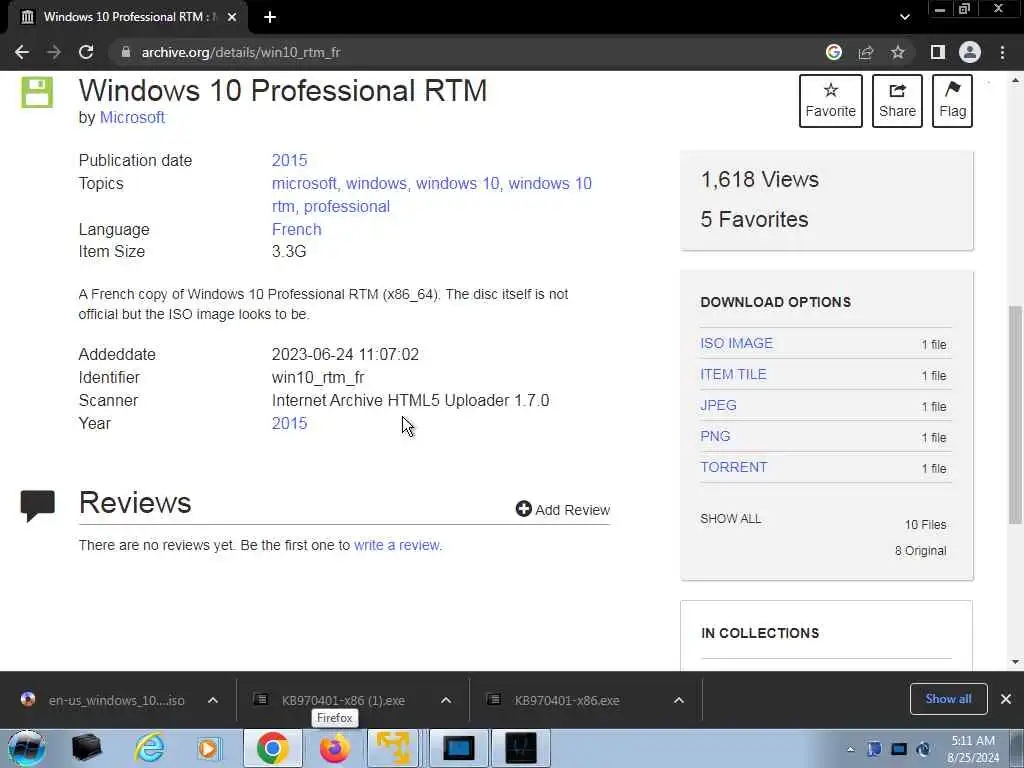Show hidden system tray icons
The image size is (1024, 768).
click(x=850, y=749)
